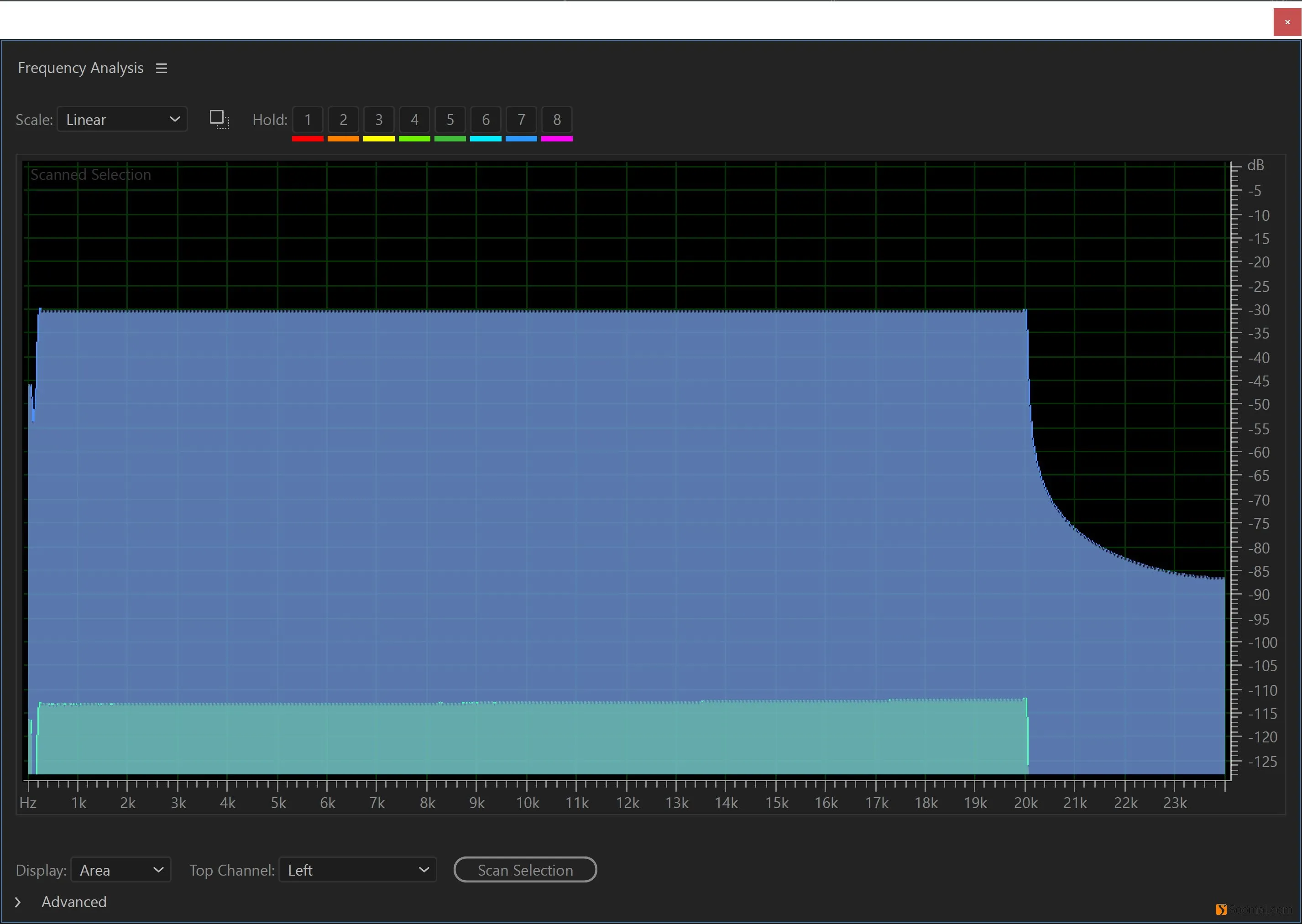
Task: Expand the Advanced section
Action: (x=18, y=903)
